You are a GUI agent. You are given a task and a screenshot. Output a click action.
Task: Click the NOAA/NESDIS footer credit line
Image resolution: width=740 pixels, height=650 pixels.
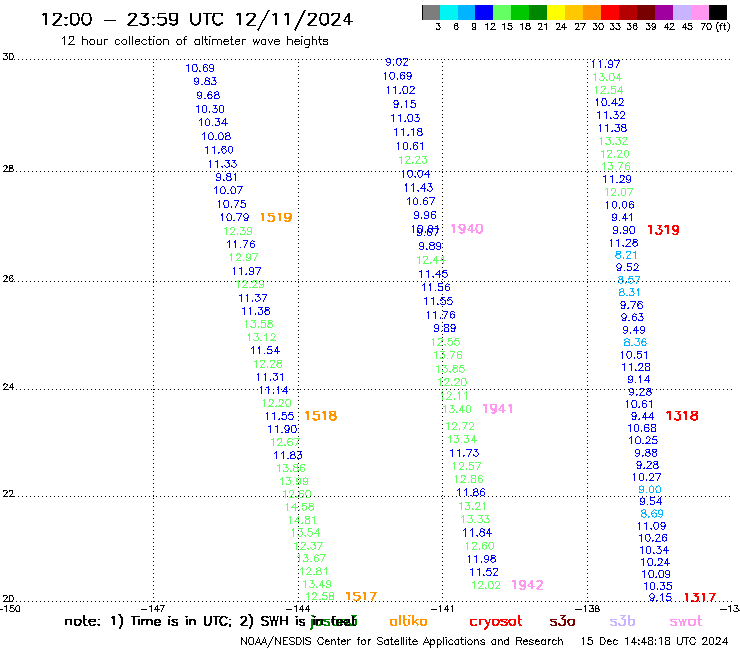click(402, 641)
